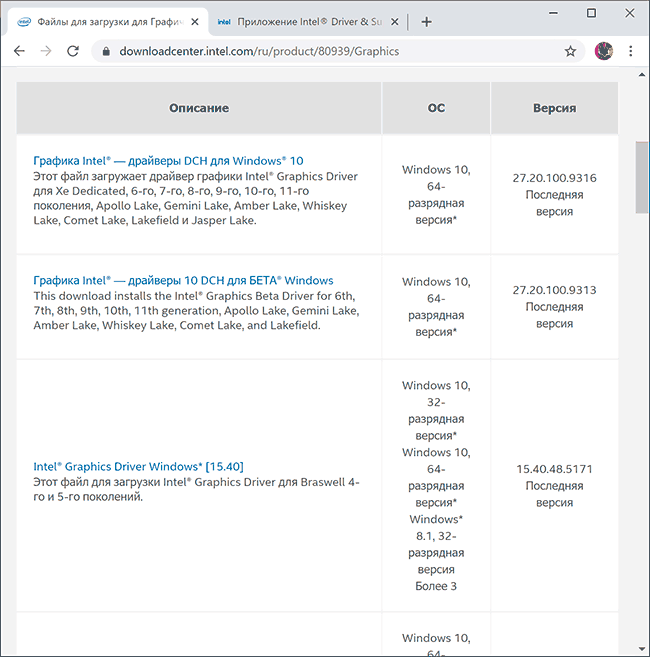Click the 'ОС' column header
This screenshot has height=657, width=650.
436,108
